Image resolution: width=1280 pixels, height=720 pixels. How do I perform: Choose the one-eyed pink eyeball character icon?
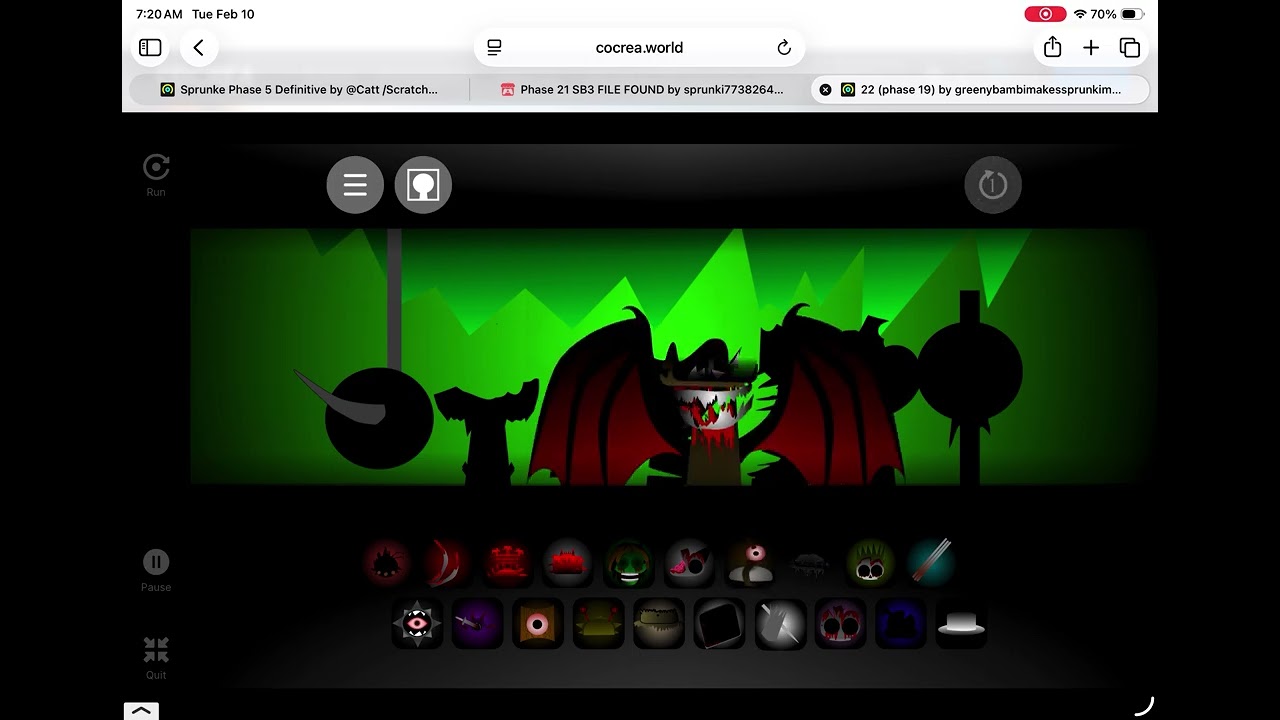tap(750, 564)
